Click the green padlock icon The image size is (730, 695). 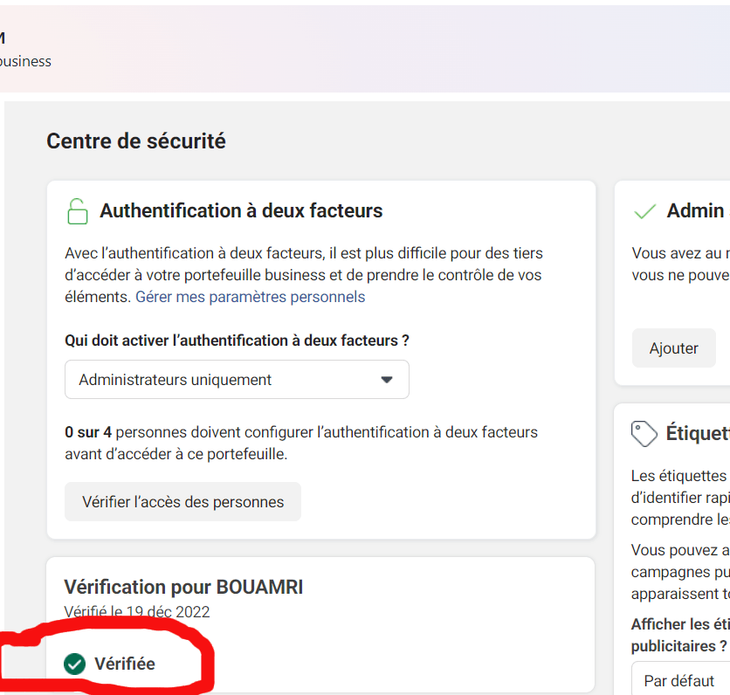77,211
